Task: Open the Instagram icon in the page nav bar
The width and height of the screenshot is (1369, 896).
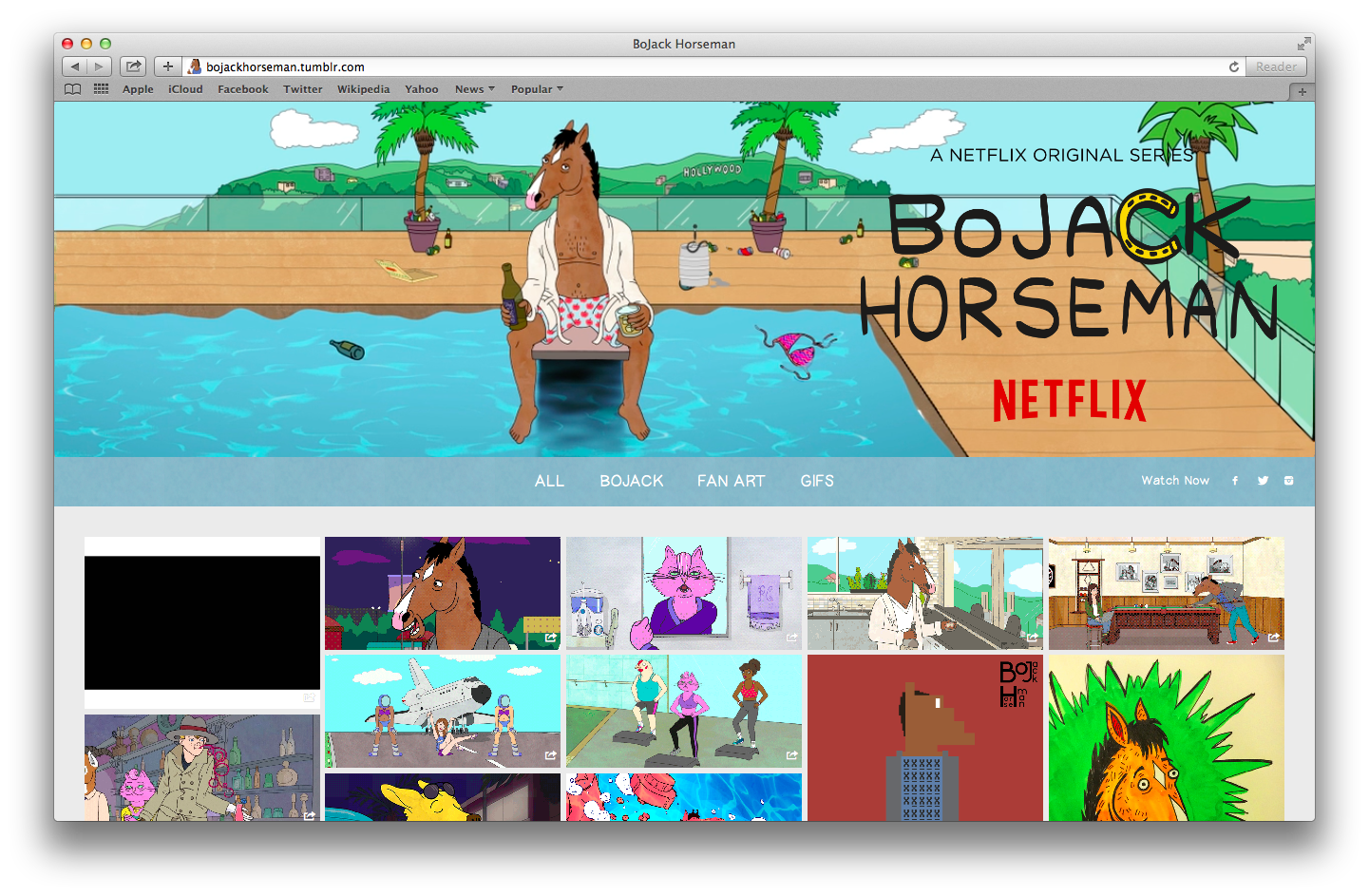Action: click(1289, 481)
